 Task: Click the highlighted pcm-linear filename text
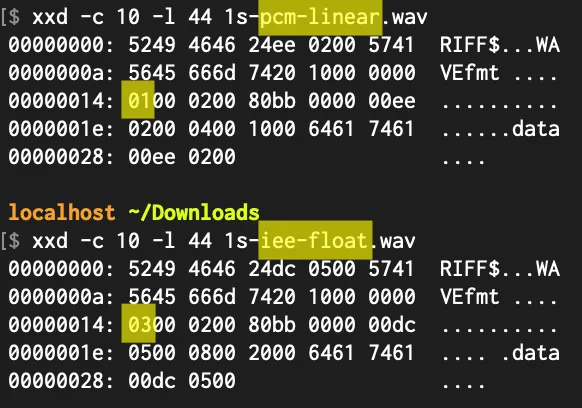pos(320,17)
